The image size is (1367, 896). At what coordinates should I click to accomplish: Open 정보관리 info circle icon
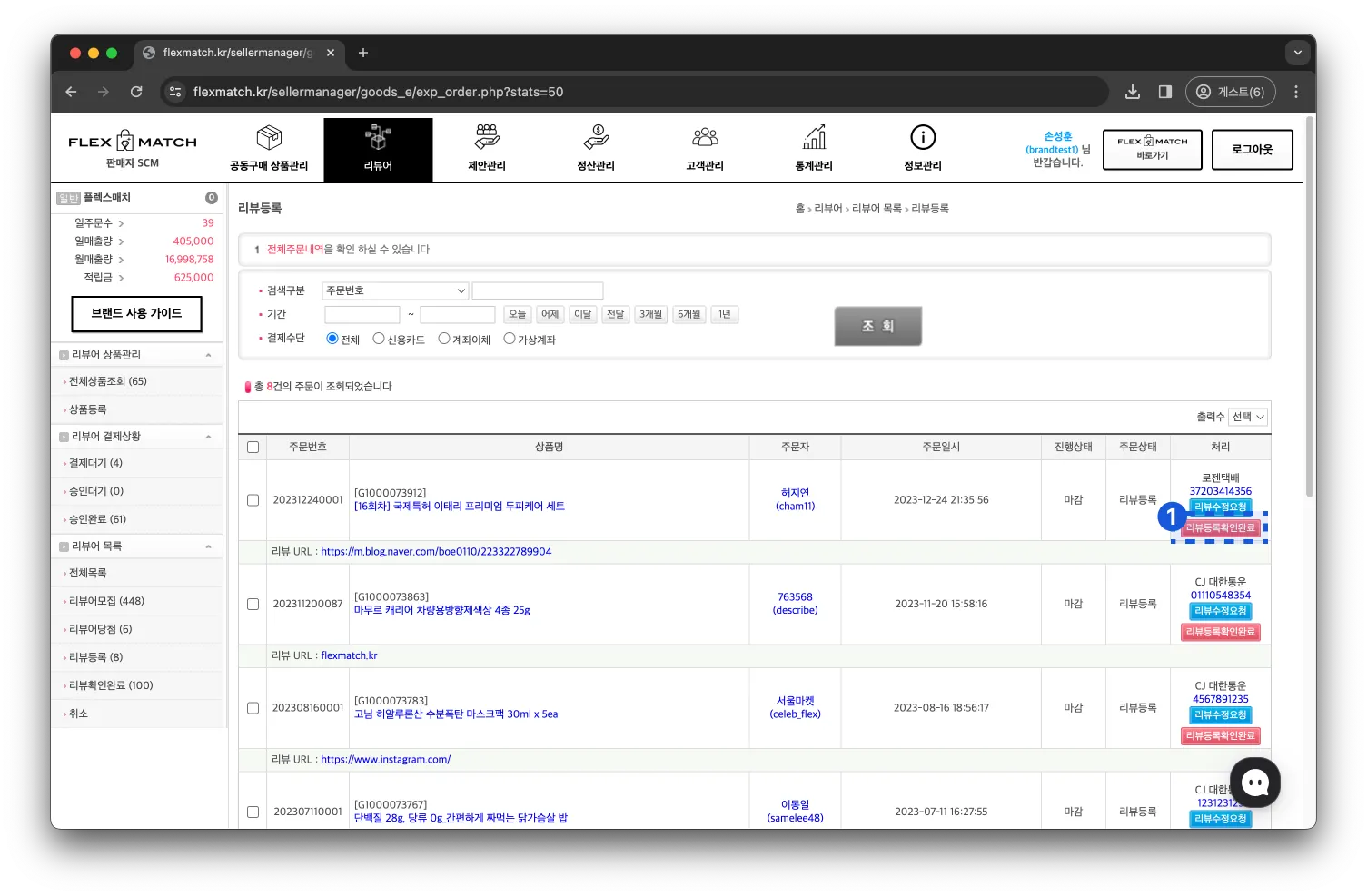[923, 138]
